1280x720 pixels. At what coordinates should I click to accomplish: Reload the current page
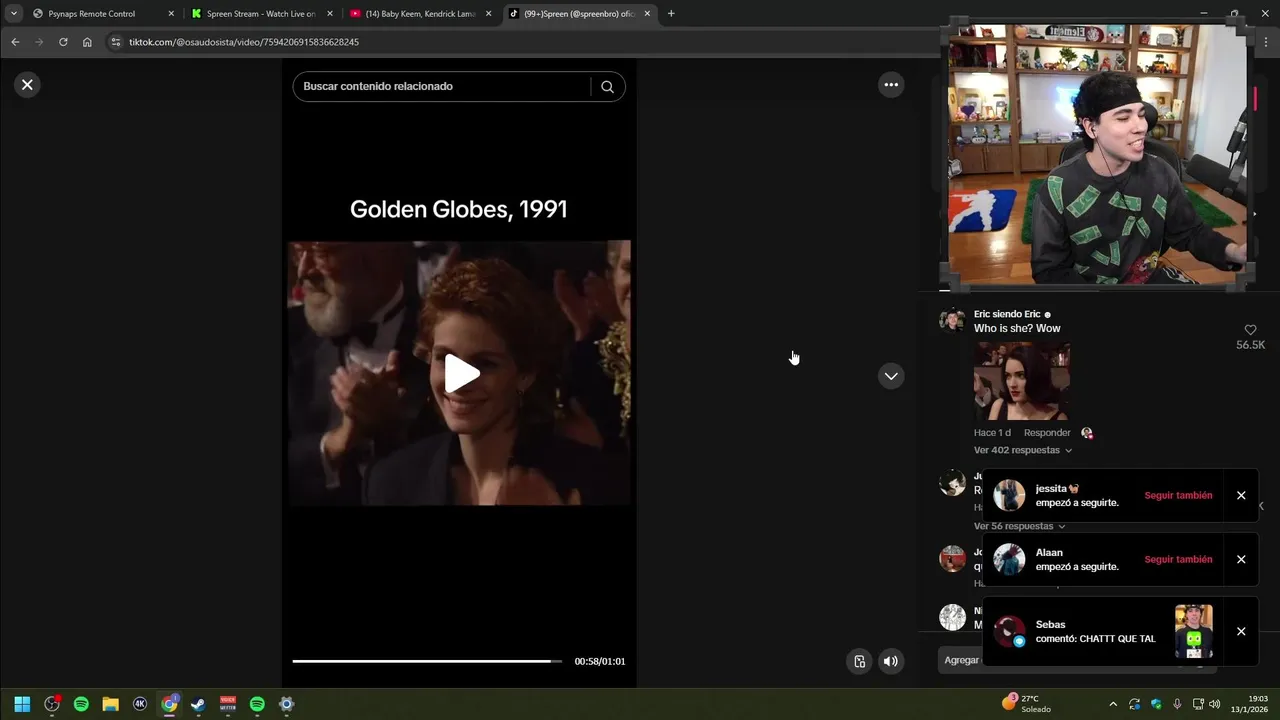tap(63, 42)
